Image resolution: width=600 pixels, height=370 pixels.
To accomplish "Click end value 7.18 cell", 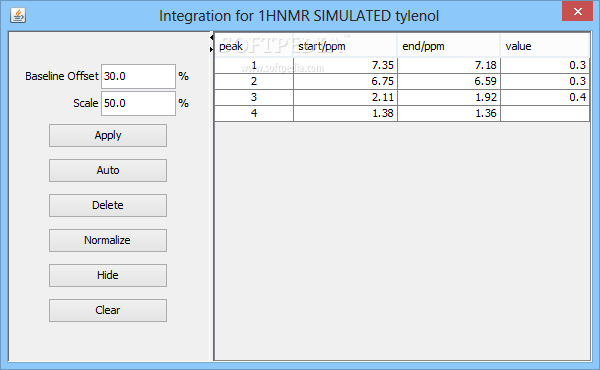I will (x=449, y=65).
